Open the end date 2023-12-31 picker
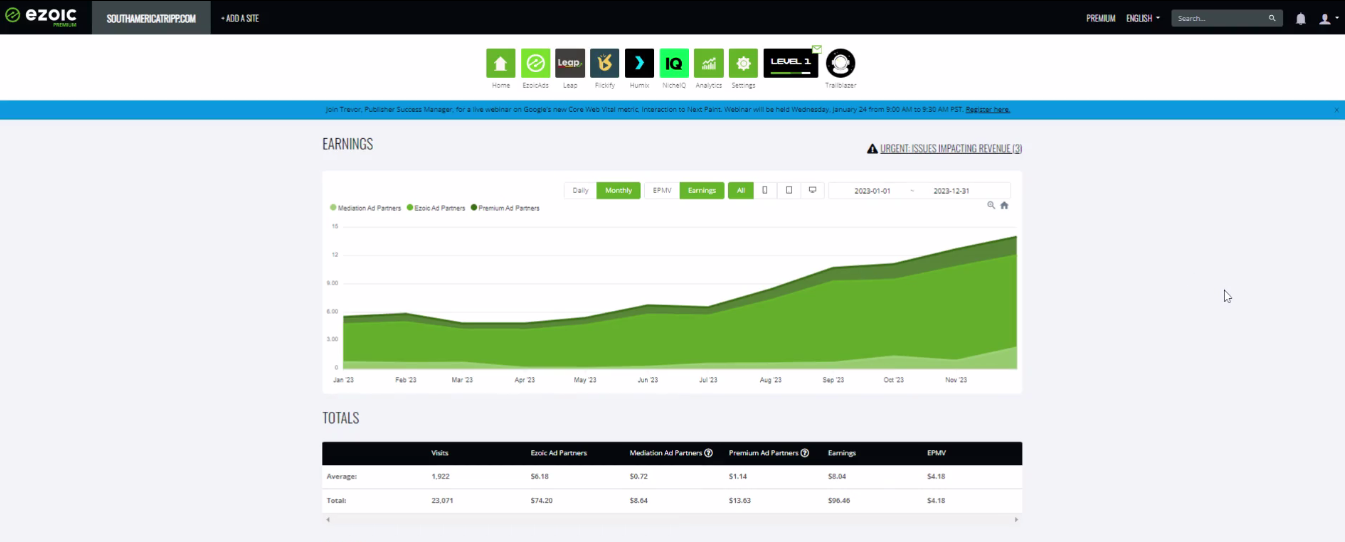The height and width of the screenshot is (542, 1345). tap(951, 190)
